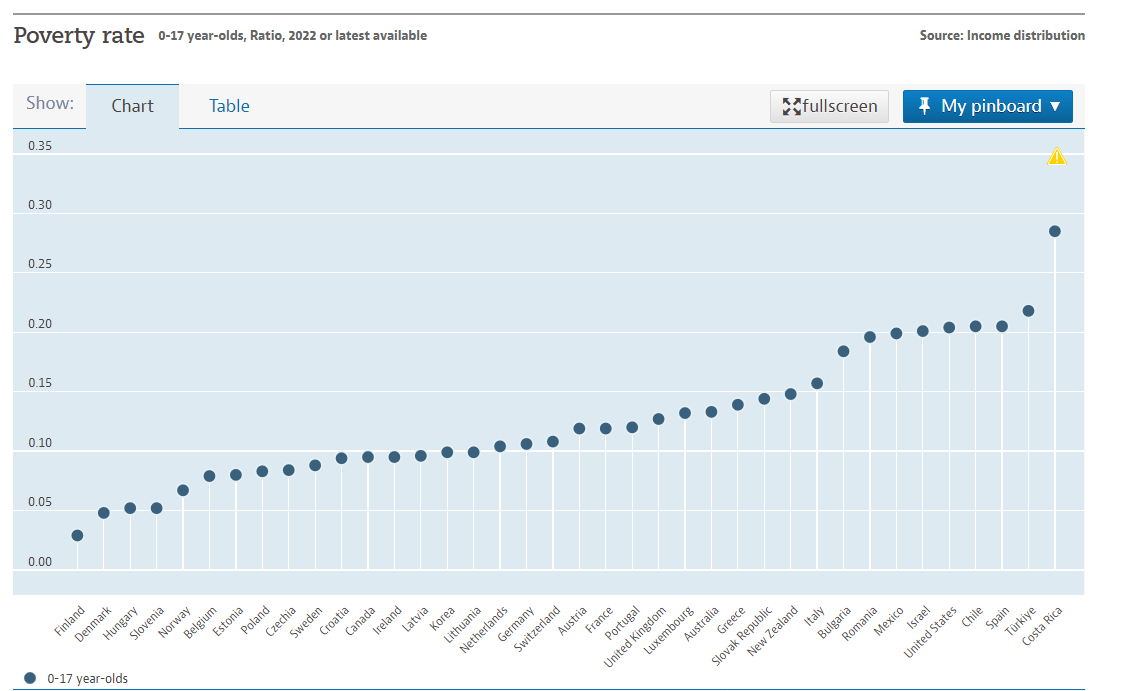
Task: Expand the My pinboard dropdown
Action: [x=987, y=106]
